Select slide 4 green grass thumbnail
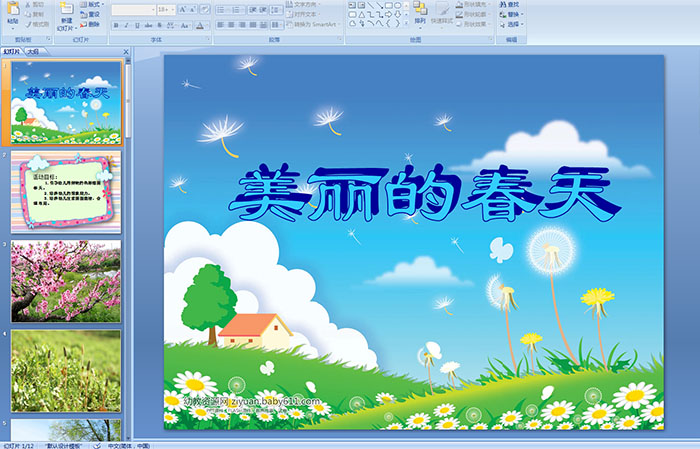 (x=66, y=371)
